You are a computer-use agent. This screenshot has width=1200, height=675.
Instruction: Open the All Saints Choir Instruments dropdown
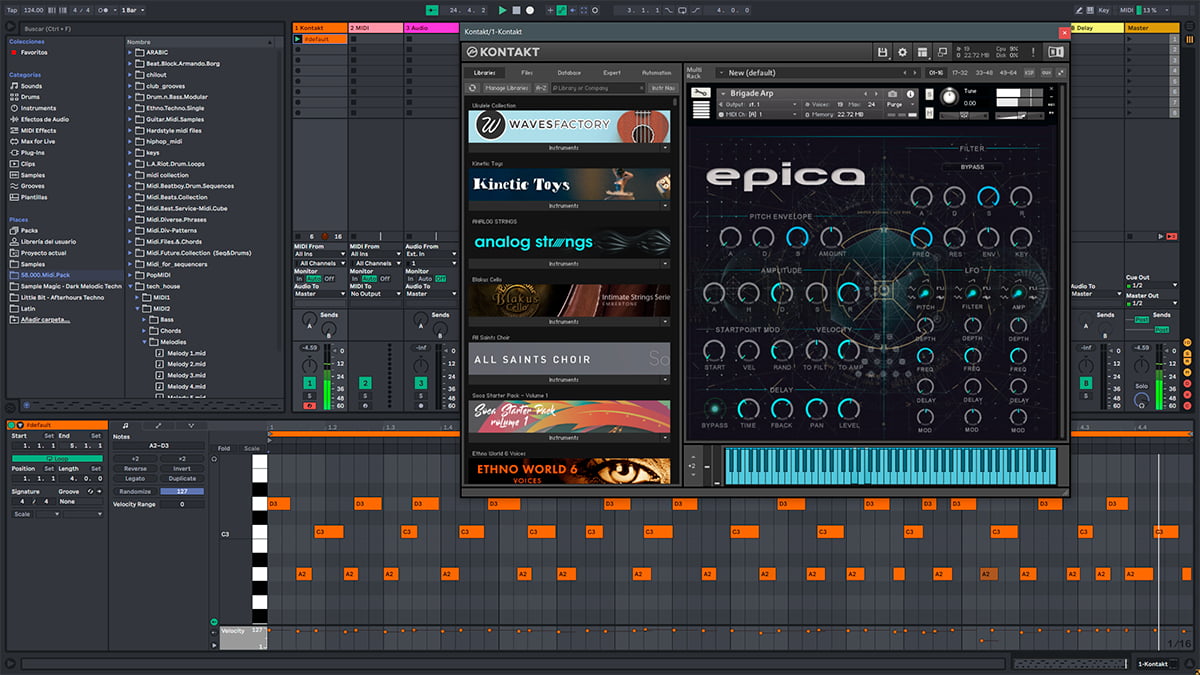point(569,380)
